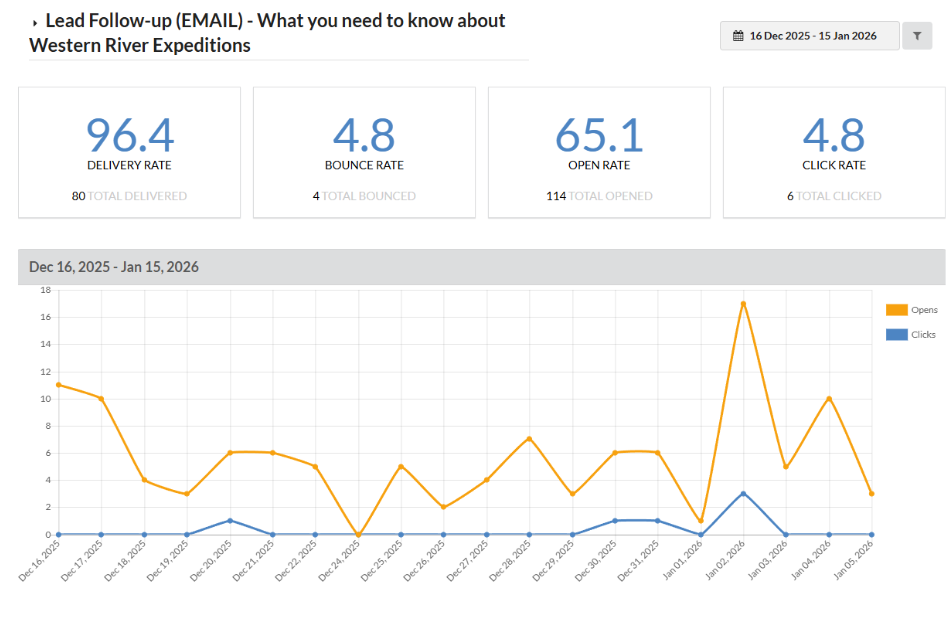Click the 114 TOTAL OPENED text

coord(599,196)
